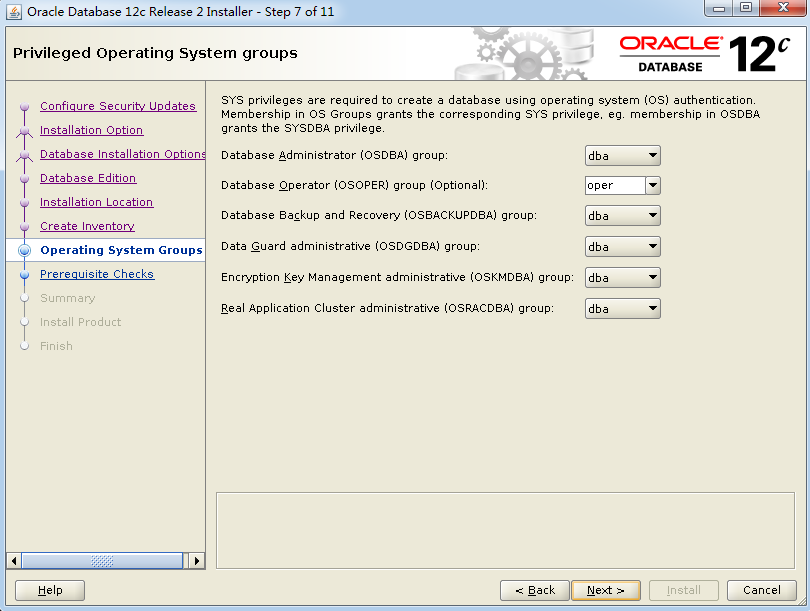Viewport: 810px width, 611px height.
Task: Go to Installation Location step
Action: coord(96,202)
